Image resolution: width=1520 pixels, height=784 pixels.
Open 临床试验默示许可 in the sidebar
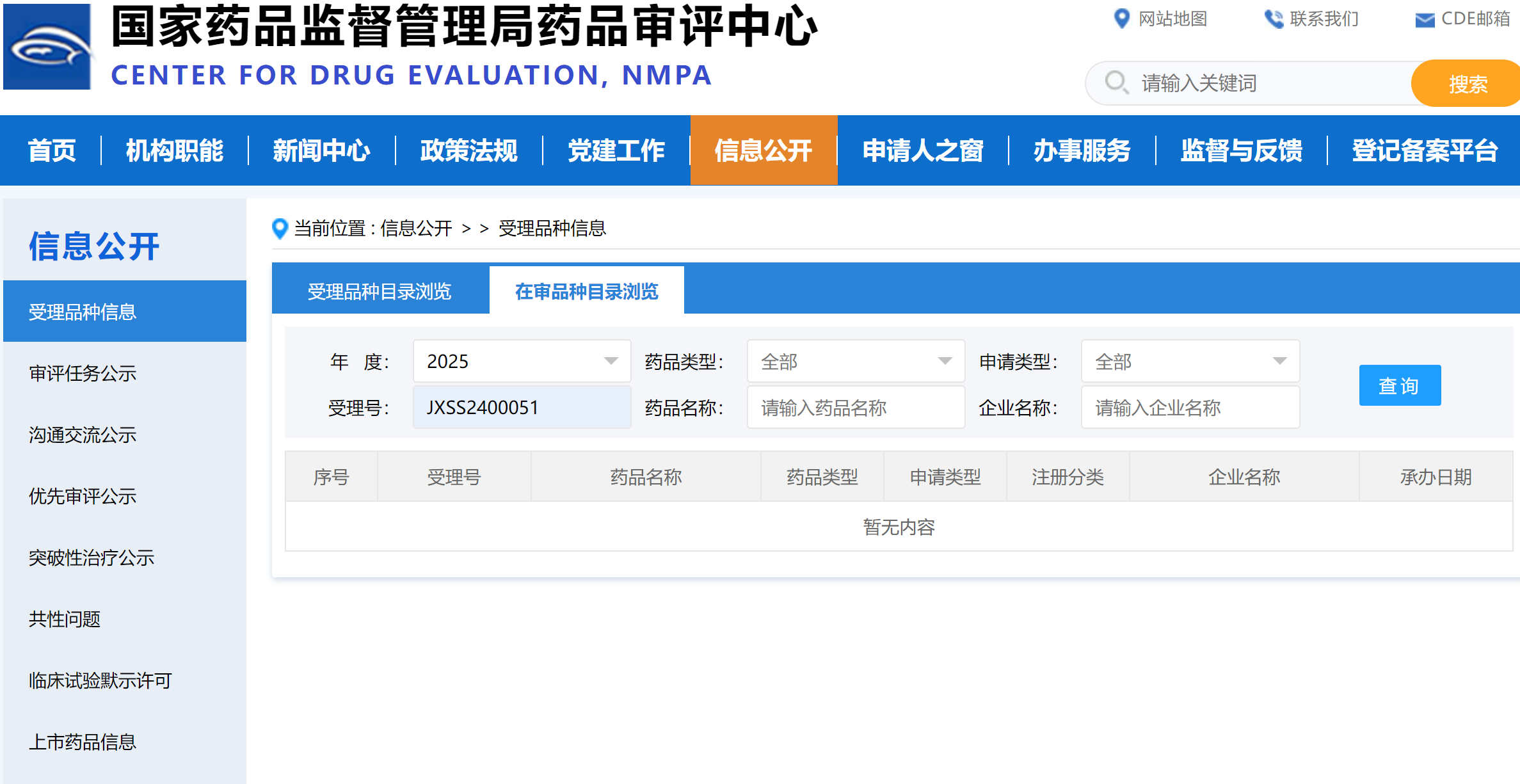point(100,680)
